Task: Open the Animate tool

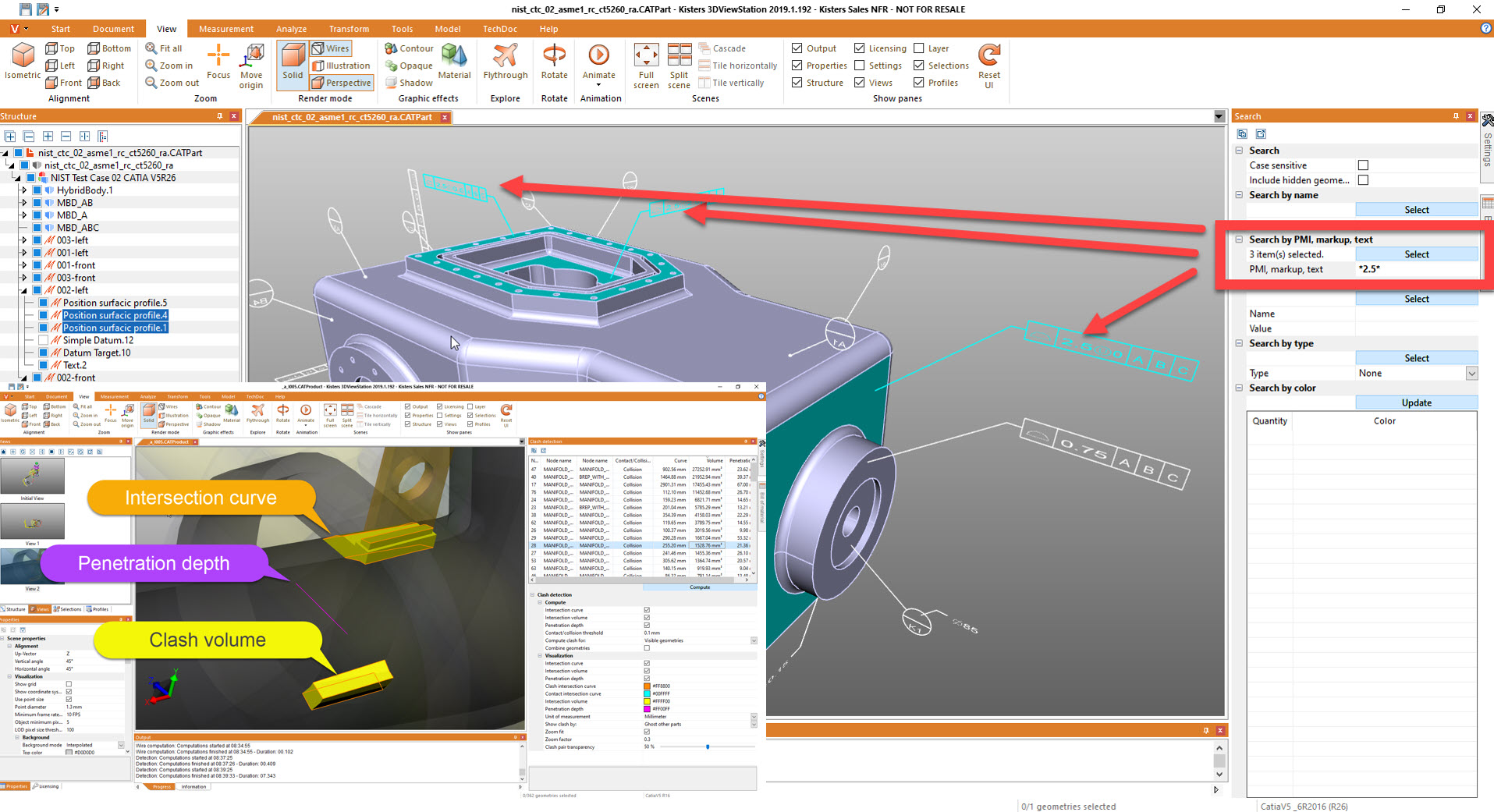Action: [x=598, y=56]
